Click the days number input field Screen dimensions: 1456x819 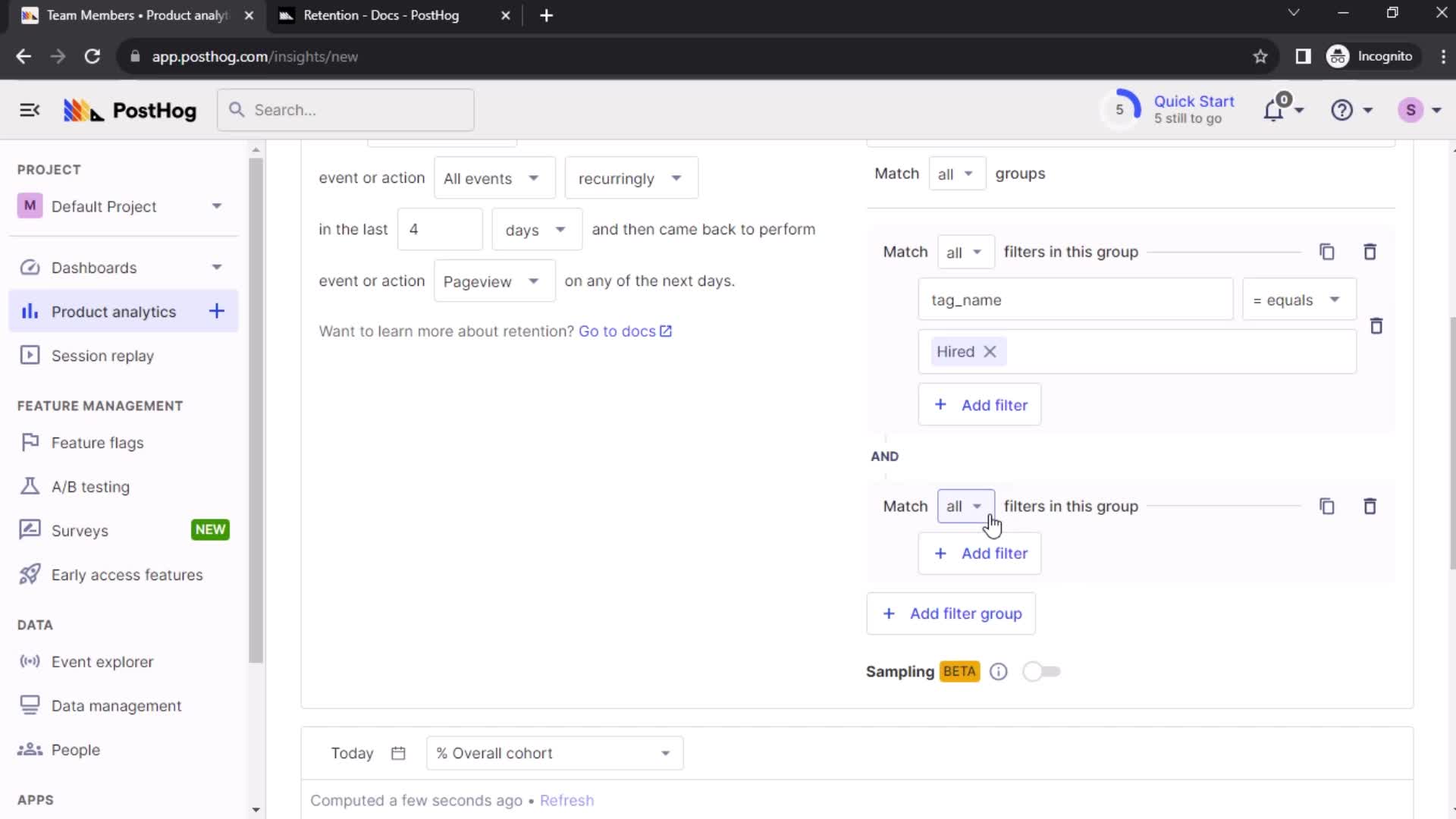click(x=438, y=228)
